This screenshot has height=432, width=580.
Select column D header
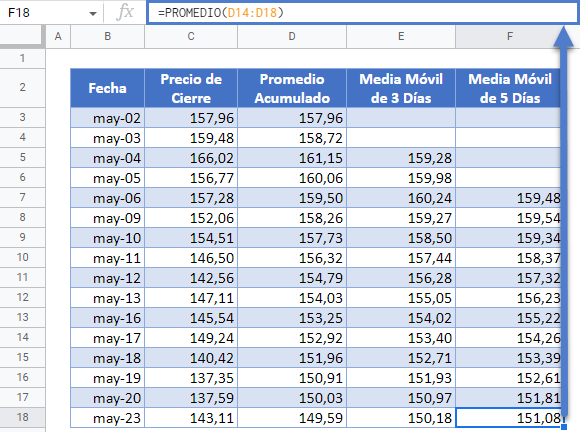[x=292, y=36]
